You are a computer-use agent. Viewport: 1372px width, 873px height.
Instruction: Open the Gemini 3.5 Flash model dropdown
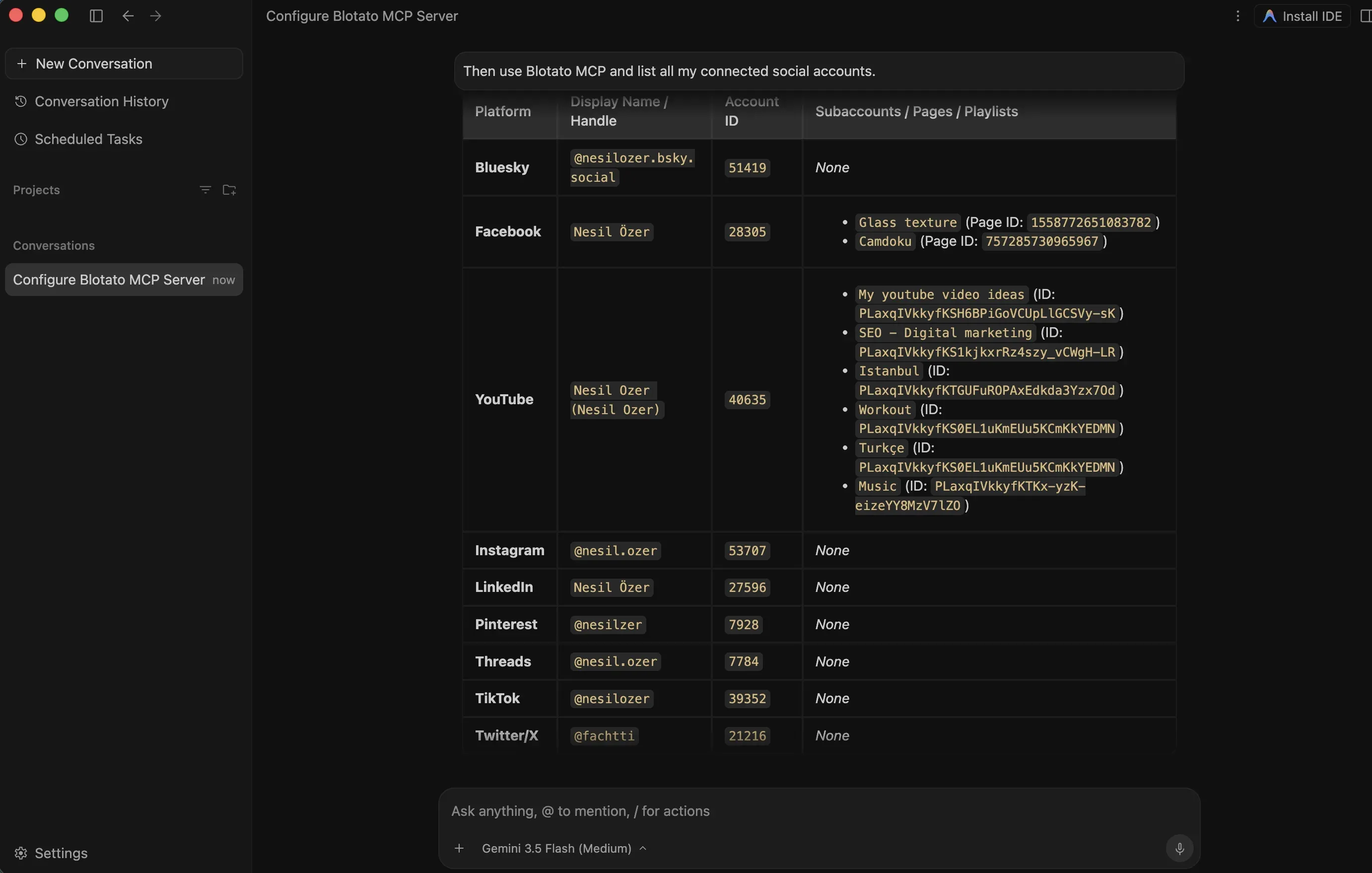point(564,848)
